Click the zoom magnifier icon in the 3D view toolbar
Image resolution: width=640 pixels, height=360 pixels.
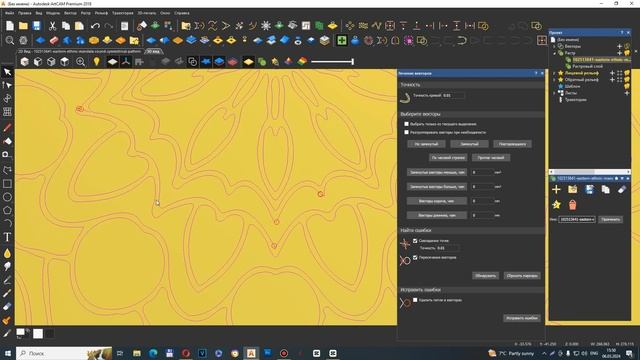click(x=80, y=62)
